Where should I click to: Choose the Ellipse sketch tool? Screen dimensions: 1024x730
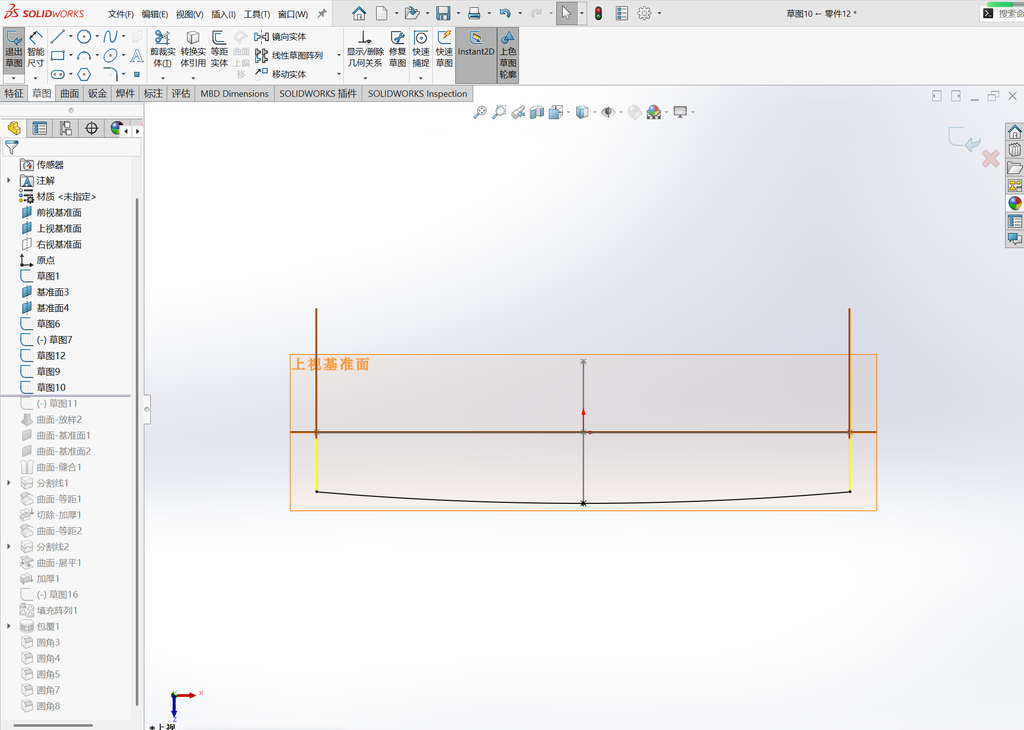pyautogui.click(x=110, y=56)
